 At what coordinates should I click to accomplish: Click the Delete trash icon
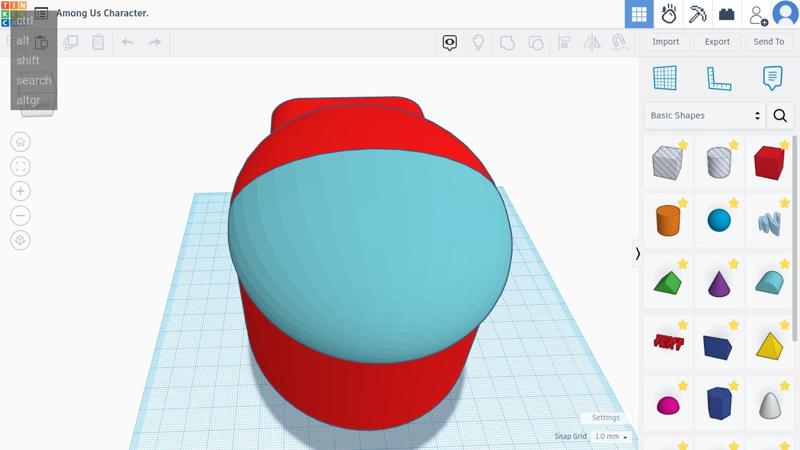click(x=98, y=42)
